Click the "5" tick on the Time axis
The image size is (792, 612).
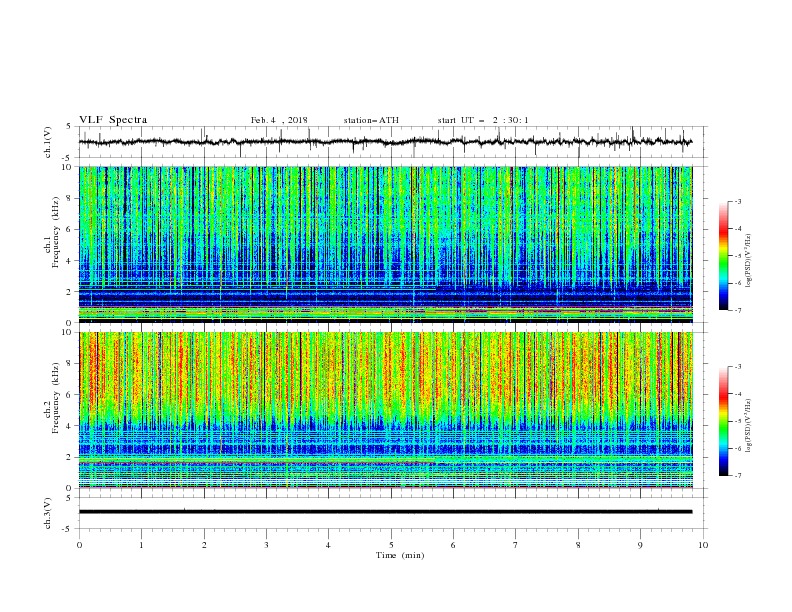coord(391,545)
